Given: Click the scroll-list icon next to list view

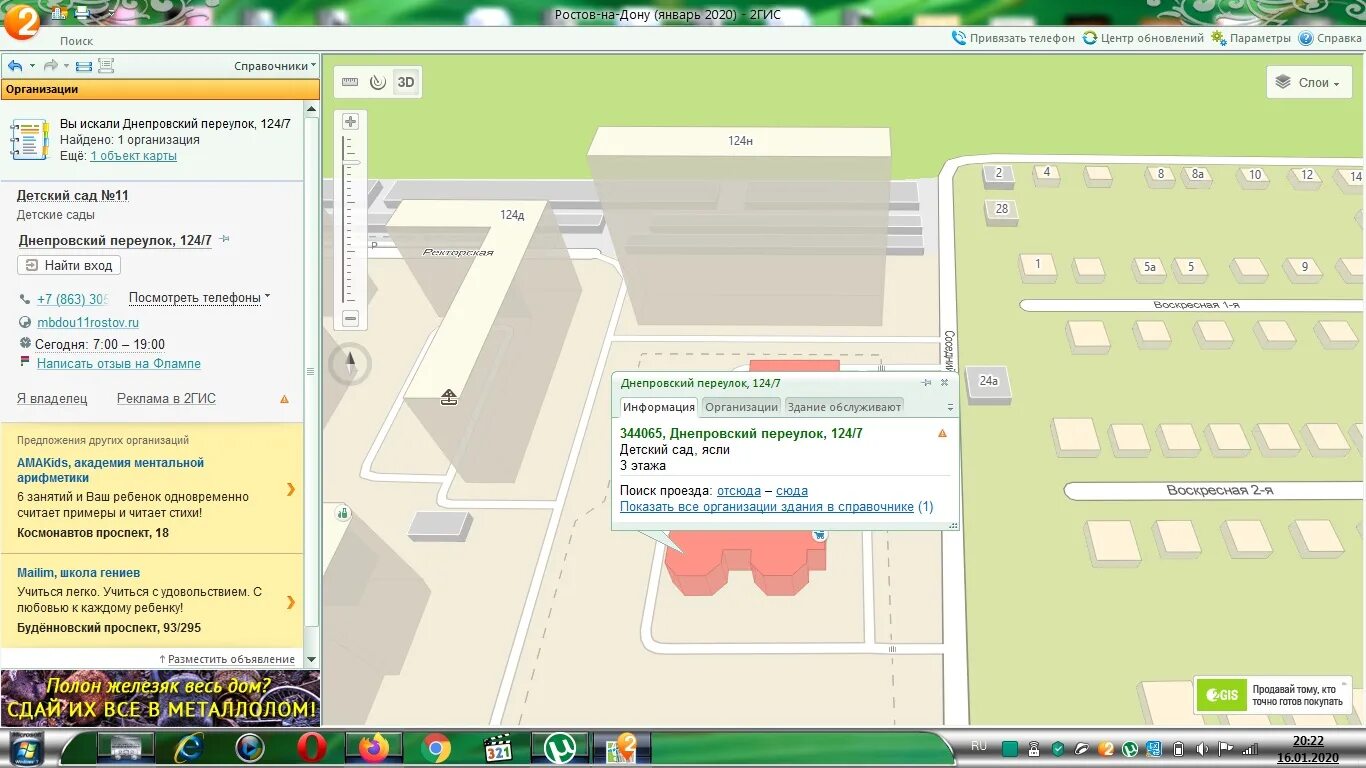Looking at the screenshot, I should pos(106,66).
